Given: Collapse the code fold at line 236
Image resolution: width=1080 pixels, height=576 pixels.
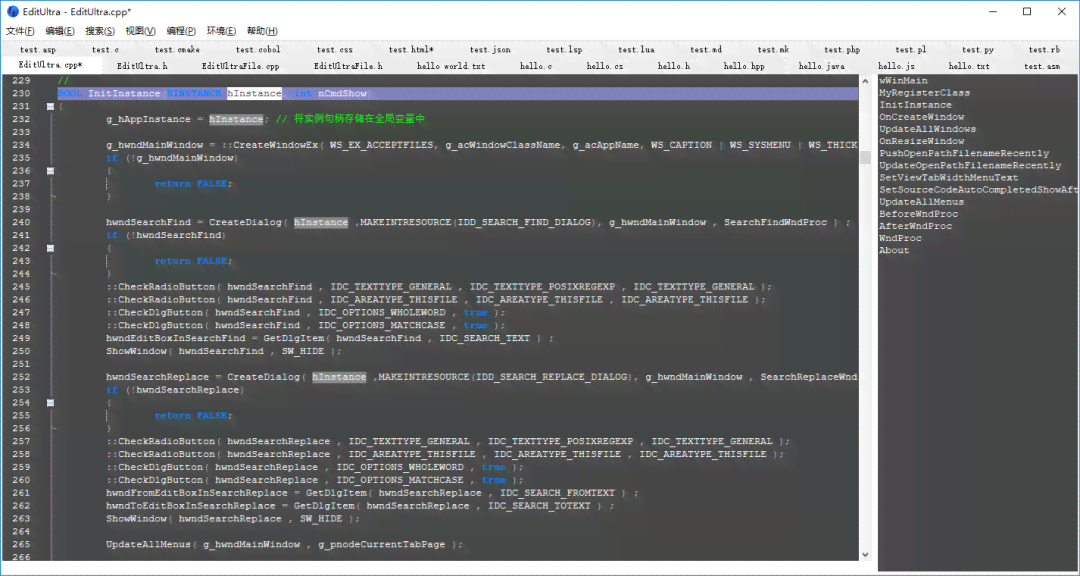Looking at the screenshot, I should coord(50,171).
